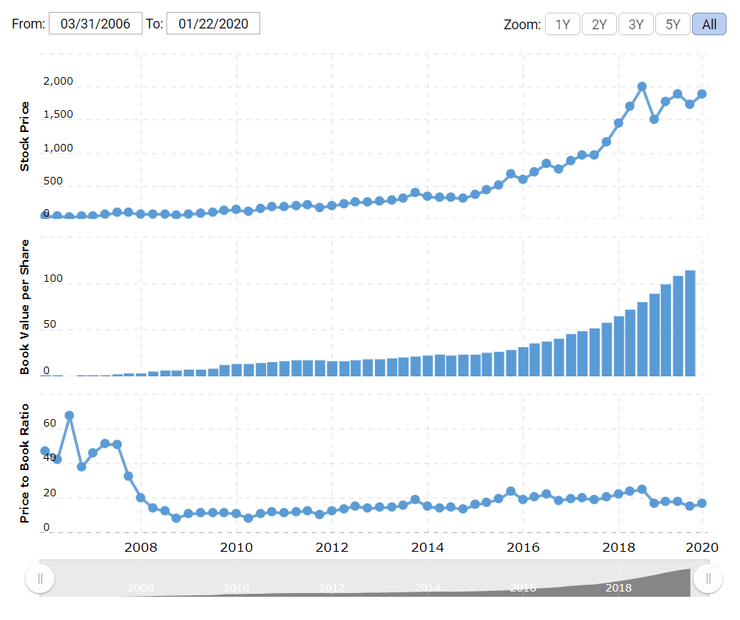Grab the right navigator range handle
Screen dimensions: 740x620
tap(707, 578)
